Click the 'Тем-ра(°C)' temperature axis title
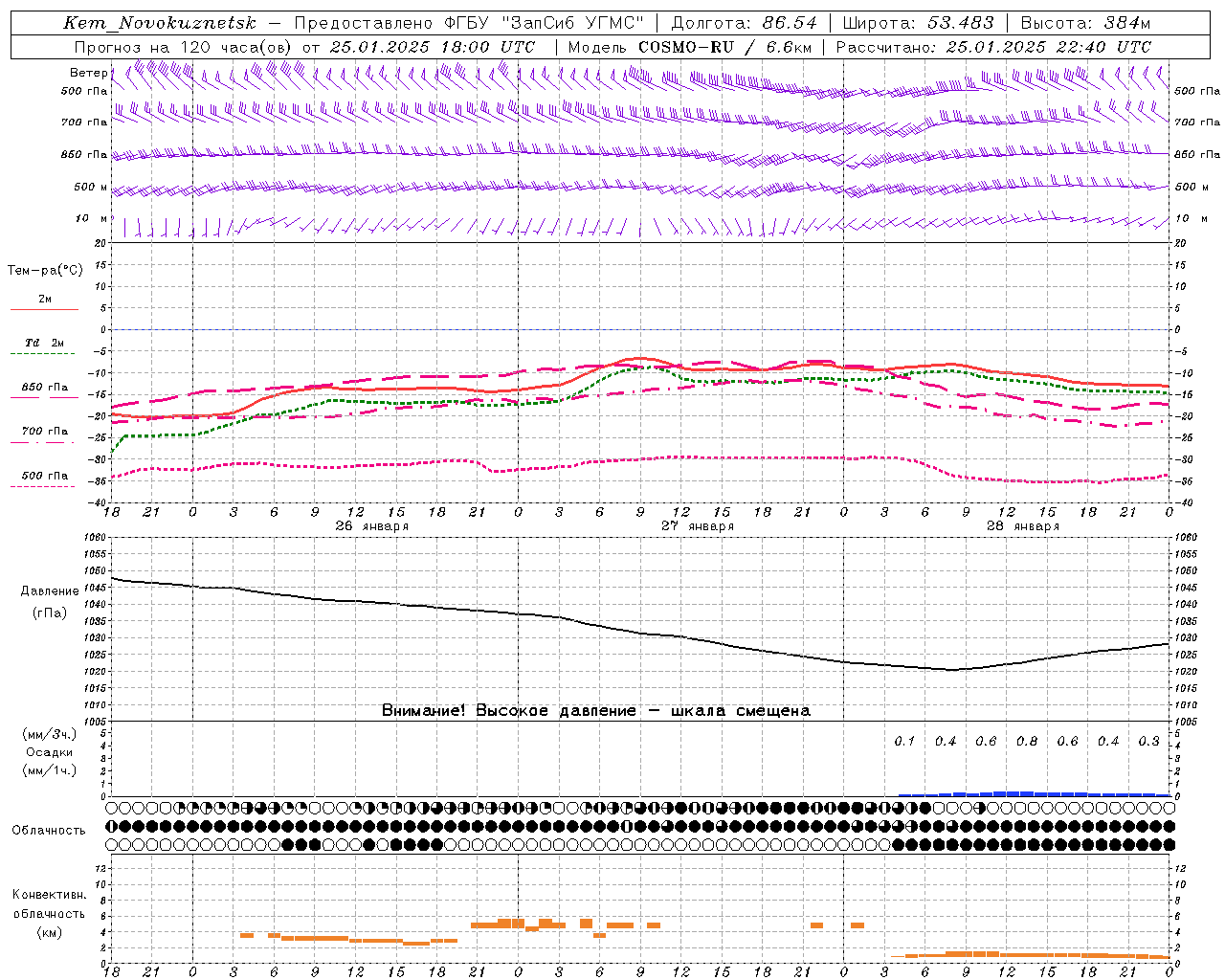 click(x=45, y=271)
